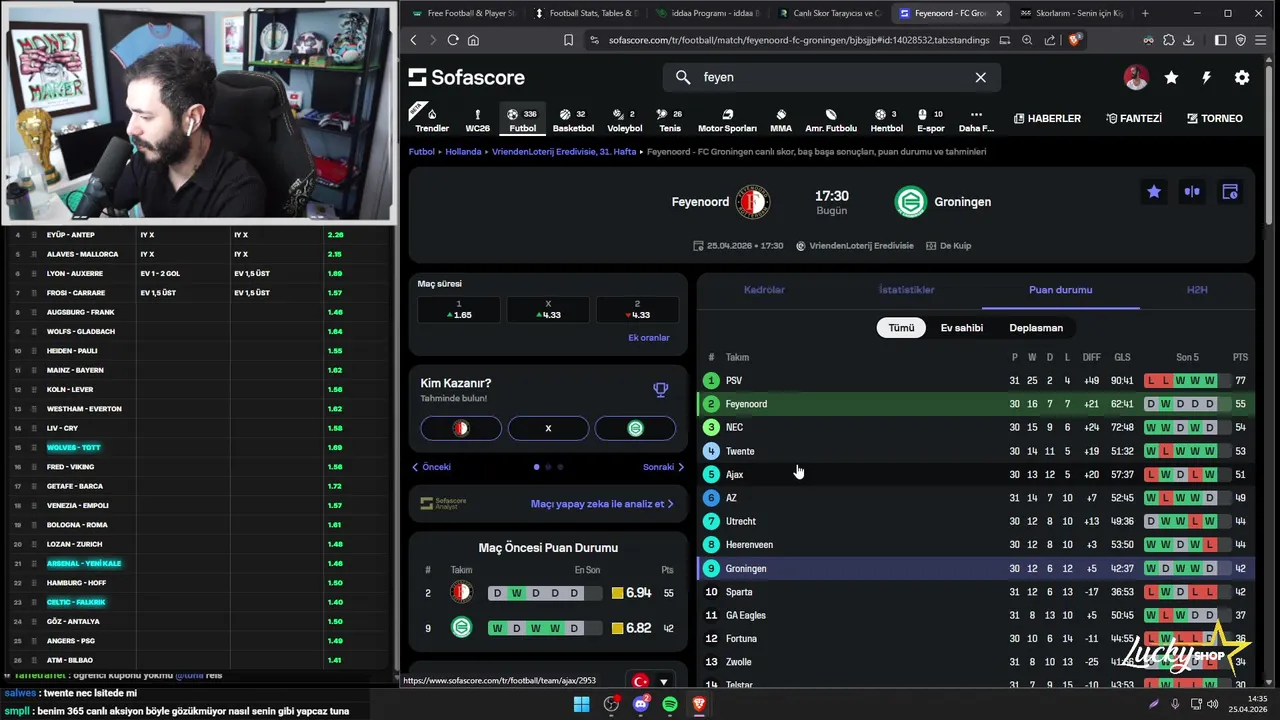Switch standings to Deplasman
The image size is (1280, 720).
coord(1036,328)
